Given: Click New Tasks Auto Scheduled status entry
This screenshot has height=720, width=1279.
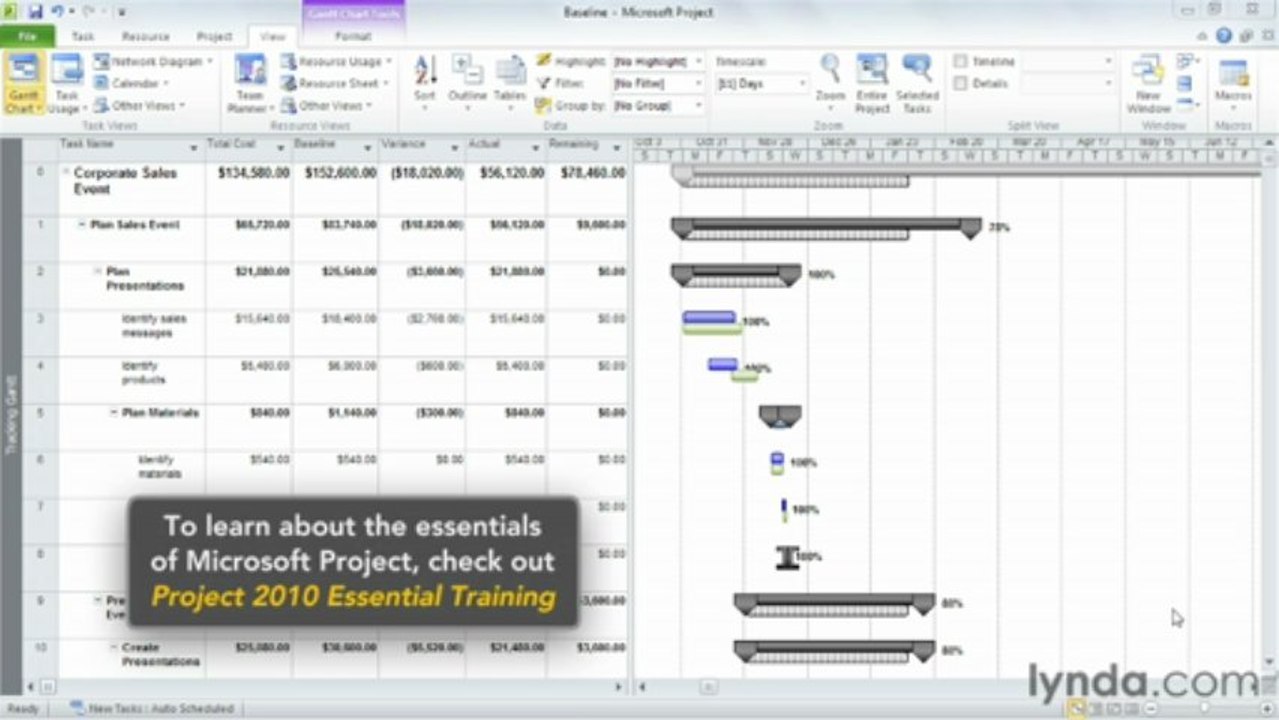Looking at the screenshot, I should click(150, 708).
